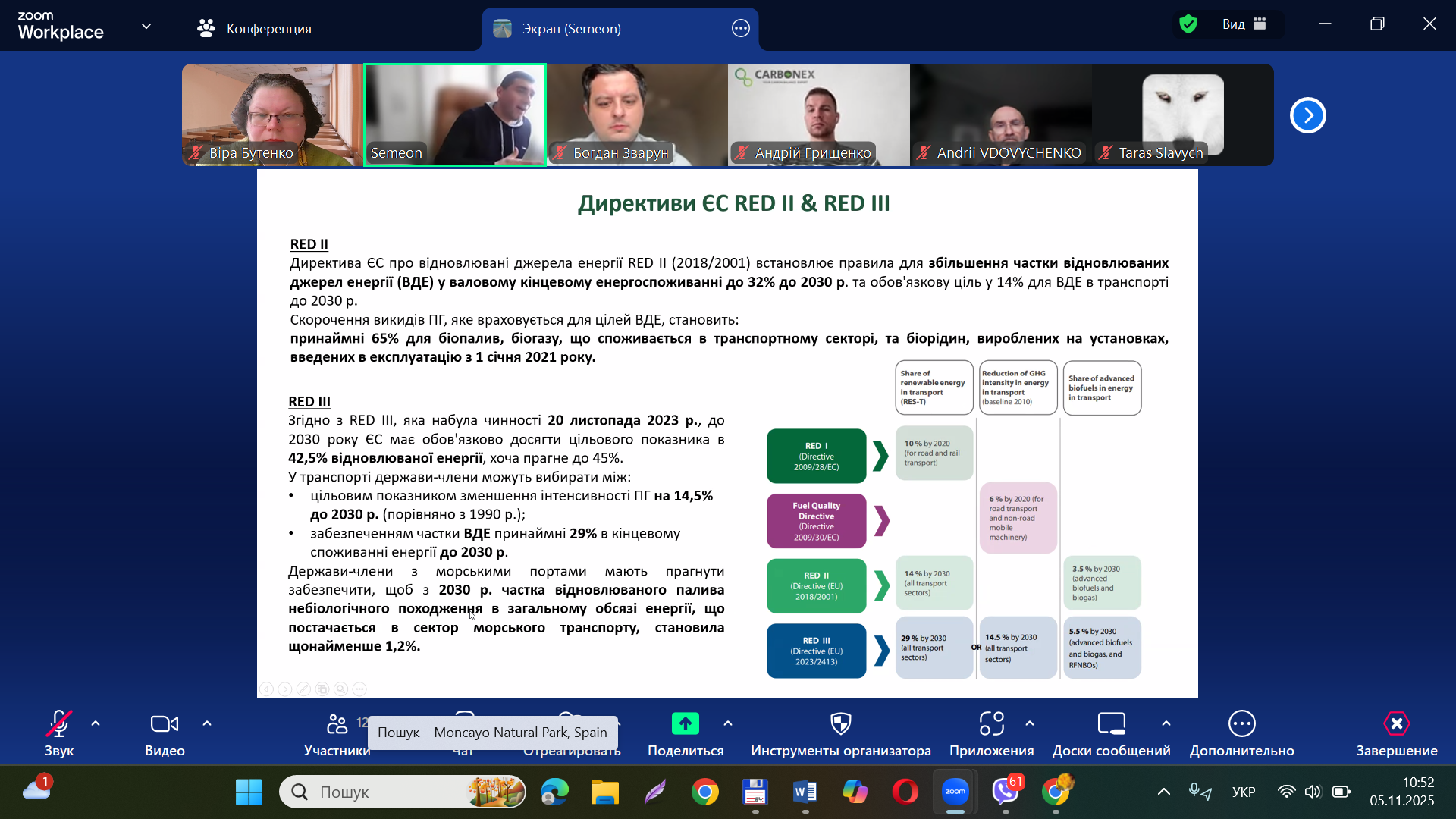The width and height of the screenshot is (1456, 819).
Task: Open the Вид view layout button
Action: [1244, 24]
